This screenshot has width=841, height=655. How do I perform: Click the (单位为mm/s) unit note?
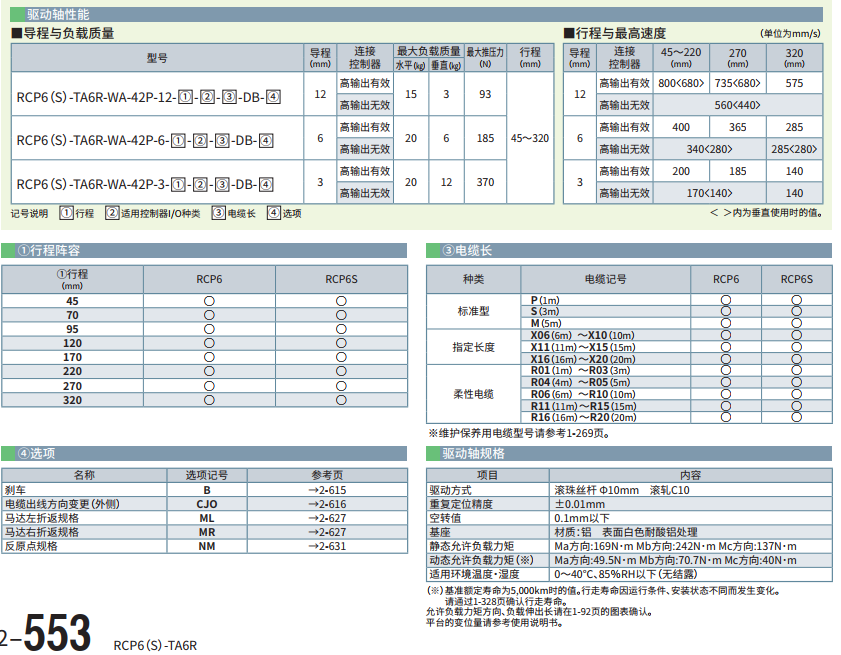point(790,33)
